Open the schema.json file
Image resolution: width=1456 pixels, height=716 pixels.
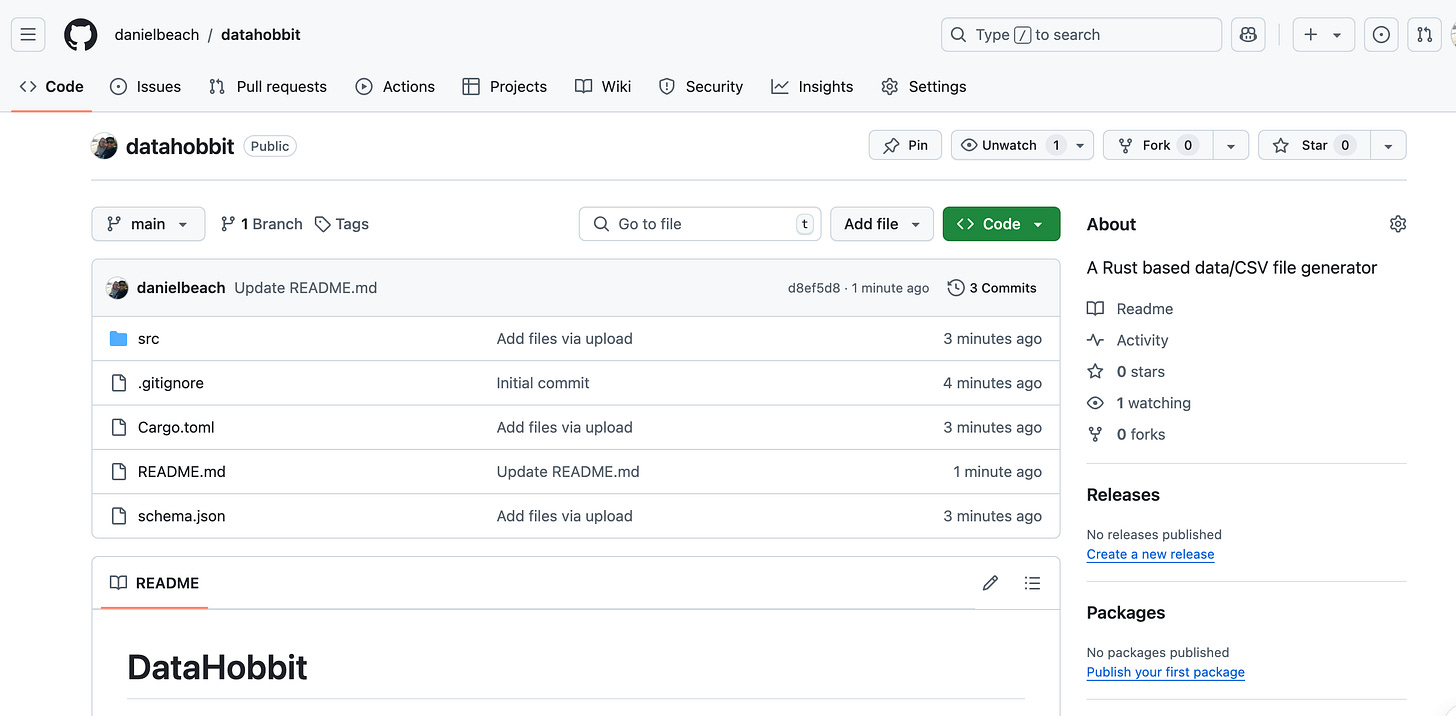point(181,516)
